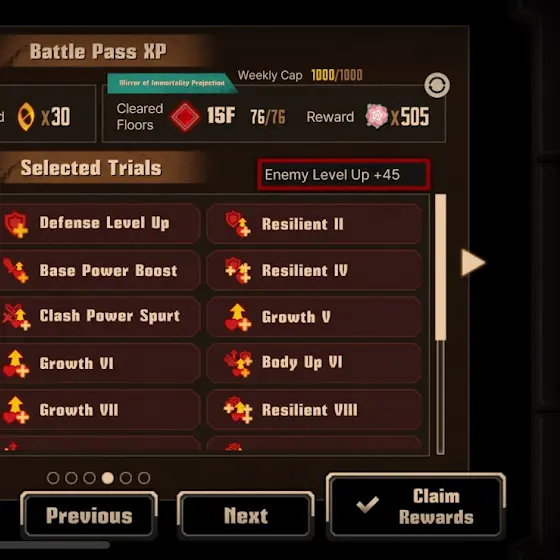This screenshot has height=560, width=560.
Task: Click the Previous button
Action: [89, 515]
